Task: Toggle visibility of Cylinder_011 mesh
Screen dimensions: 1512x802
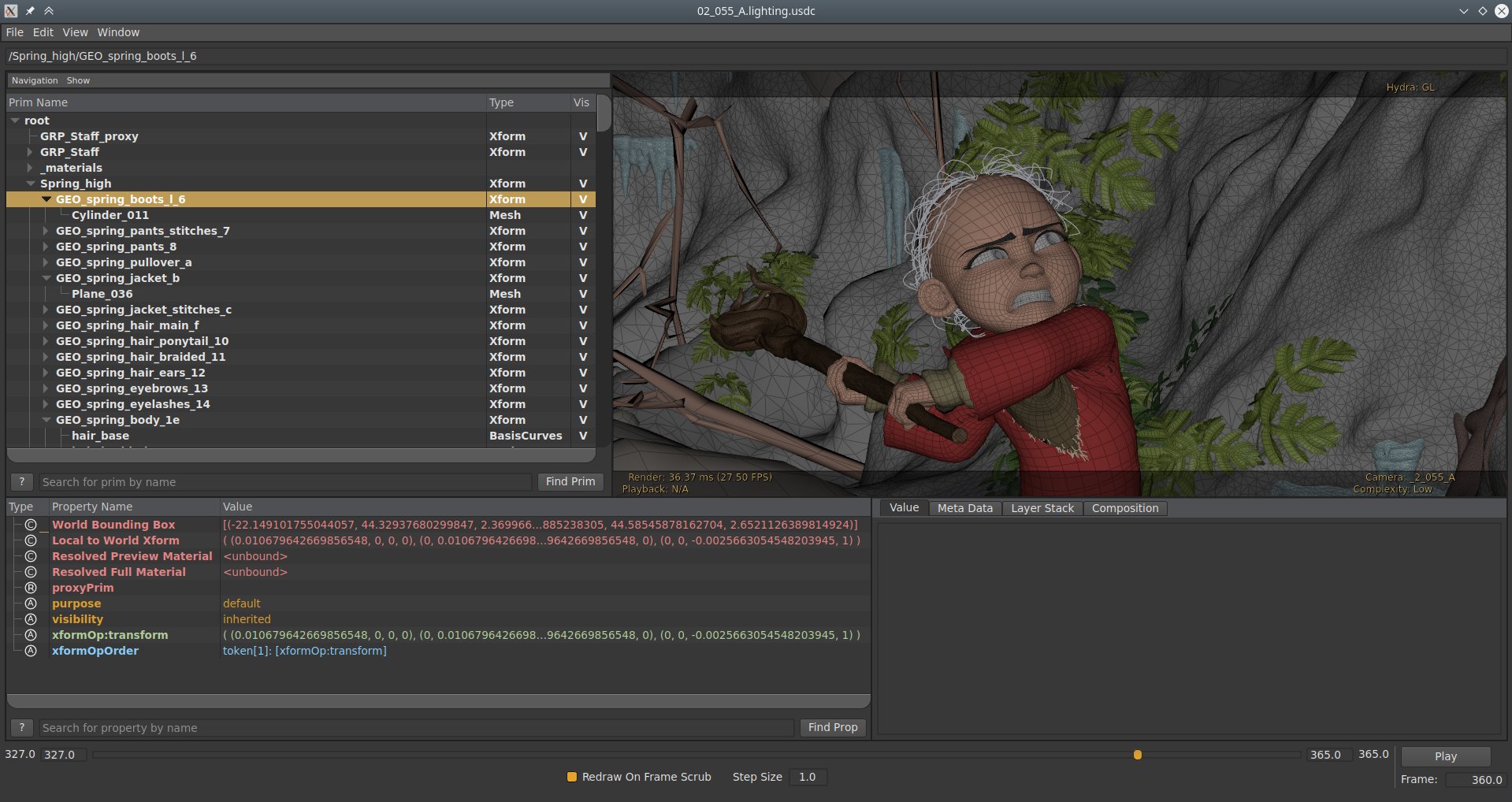Action: click(583, 215)
